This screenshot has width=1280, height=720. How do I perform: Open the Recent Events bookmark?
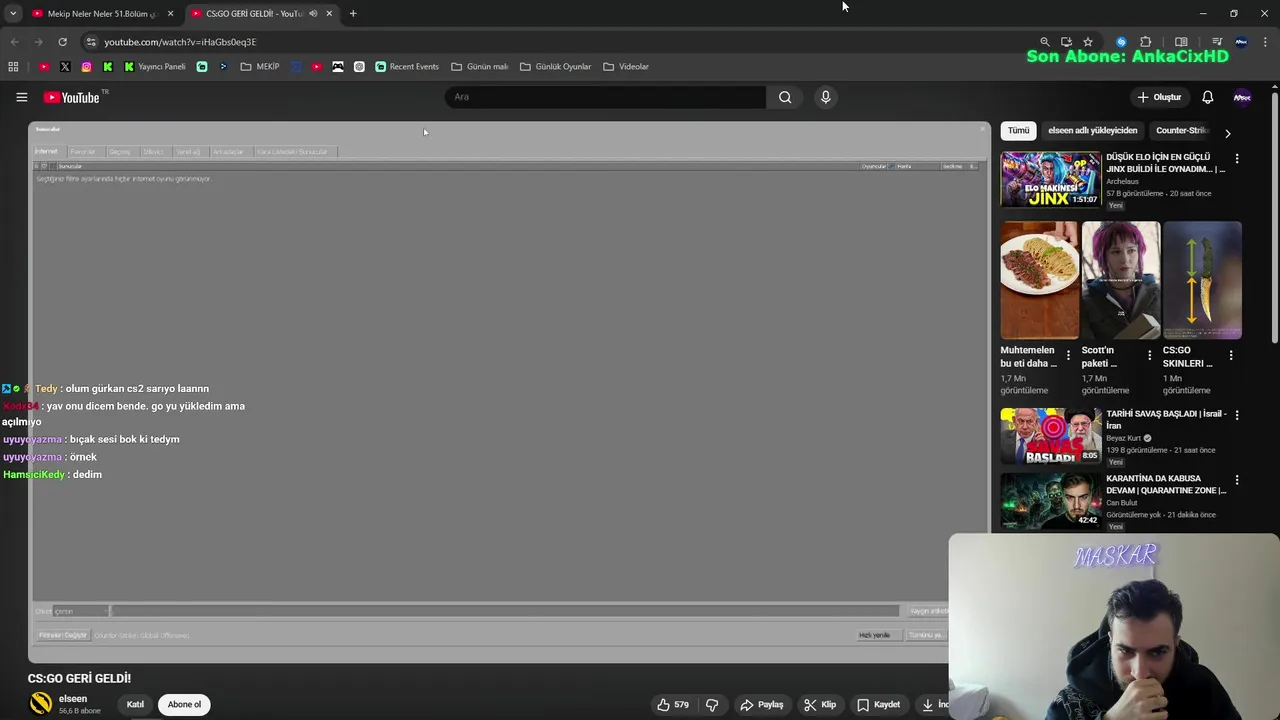(x=407, y=67)
